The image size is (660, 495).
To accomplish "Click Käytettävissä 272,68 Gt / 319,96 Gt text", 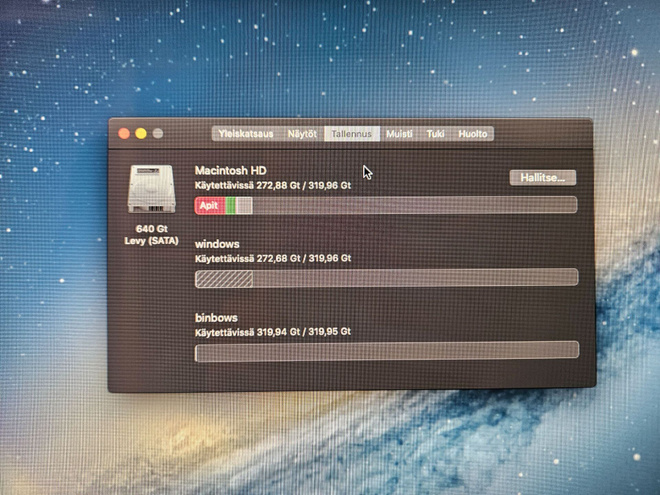I will (273, 258).
